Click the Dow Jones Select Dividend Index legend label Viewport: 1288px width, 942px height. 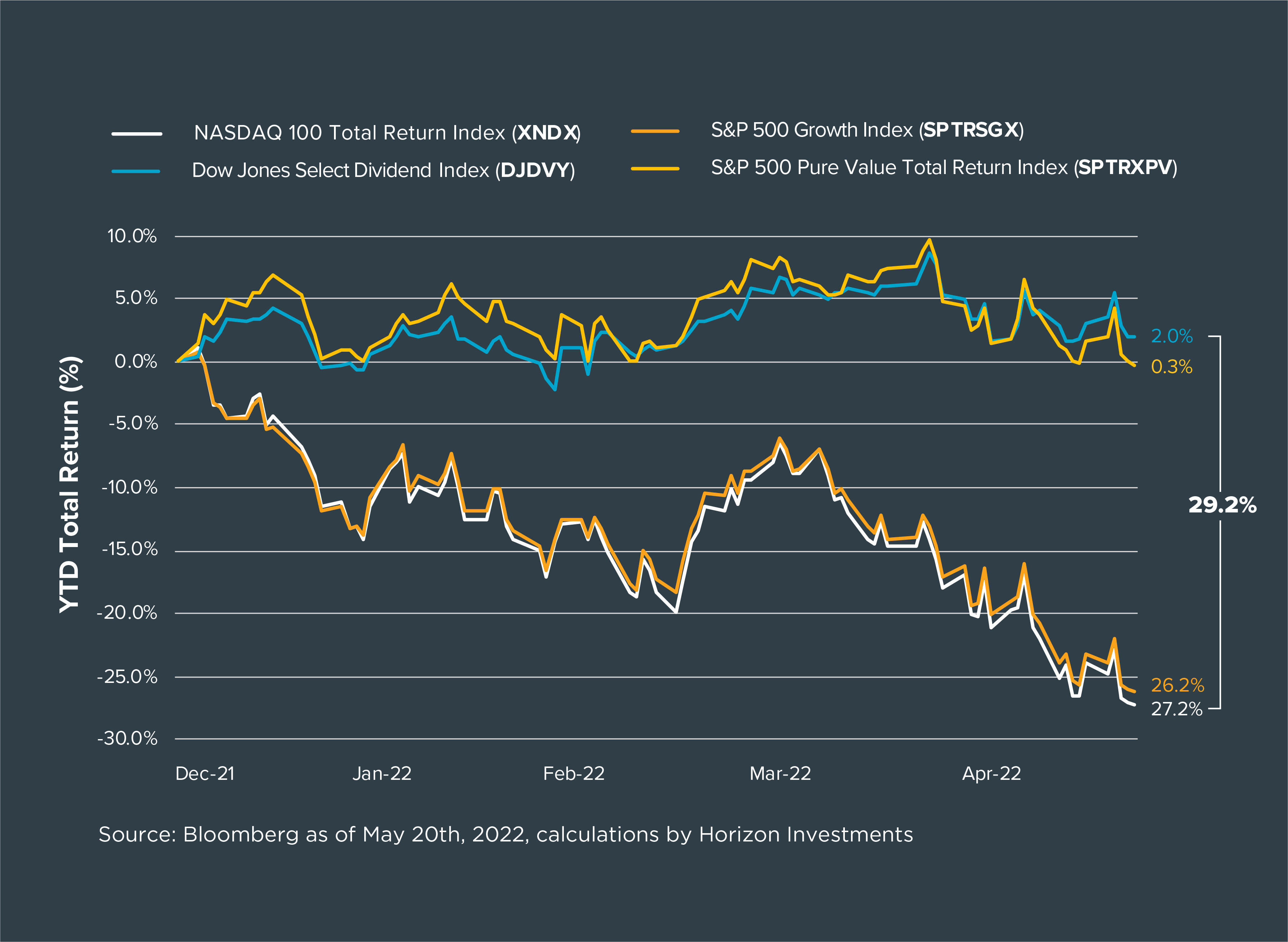(383, 170)
